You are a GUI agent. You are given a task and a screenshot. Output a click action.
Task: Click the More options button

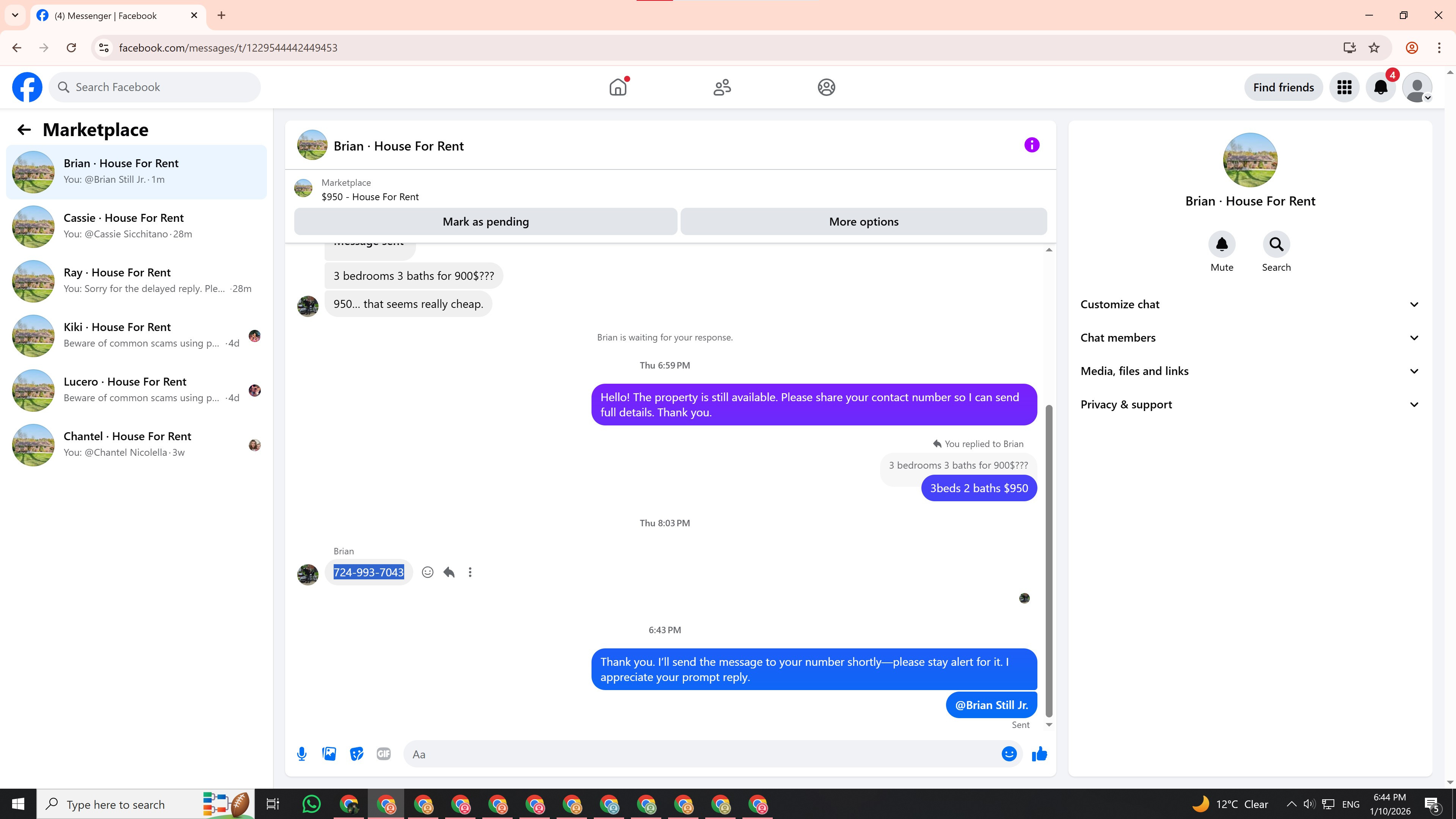tap(863, 221)
